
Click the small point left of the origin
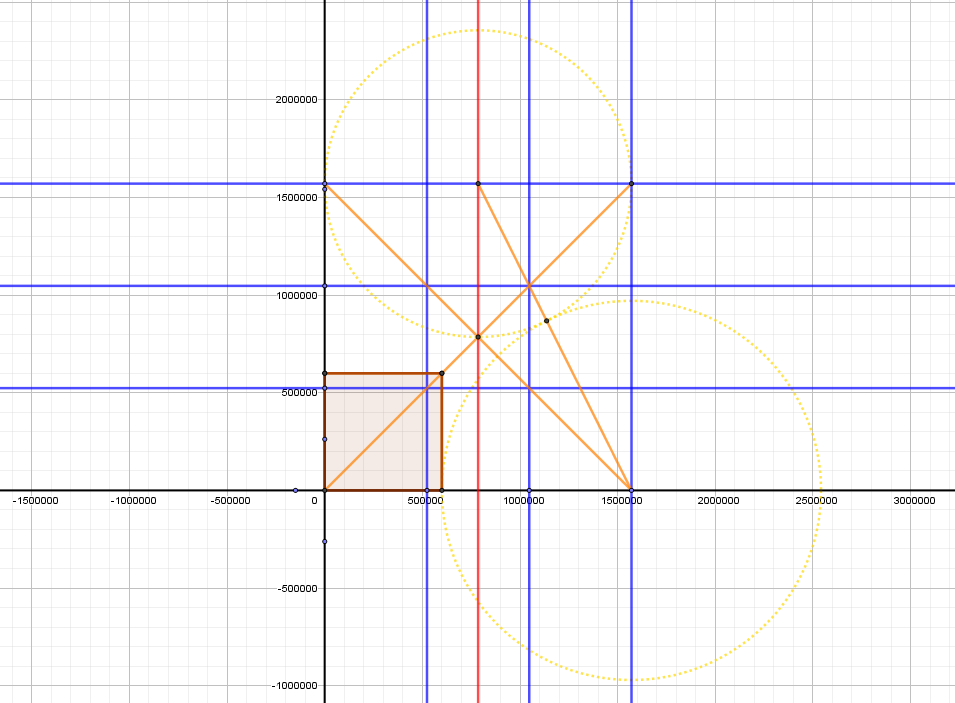tap(295, 490)
